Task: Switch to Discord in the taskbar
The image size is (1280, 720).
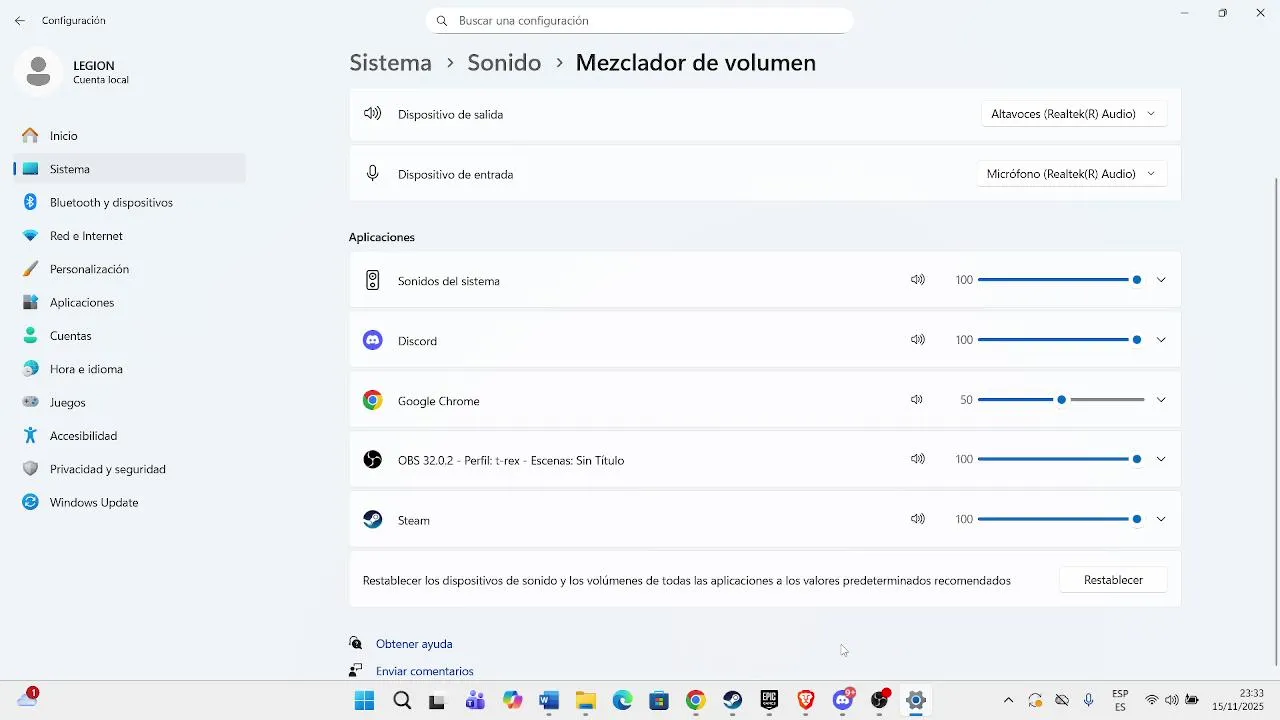Action: coord(843,700)
